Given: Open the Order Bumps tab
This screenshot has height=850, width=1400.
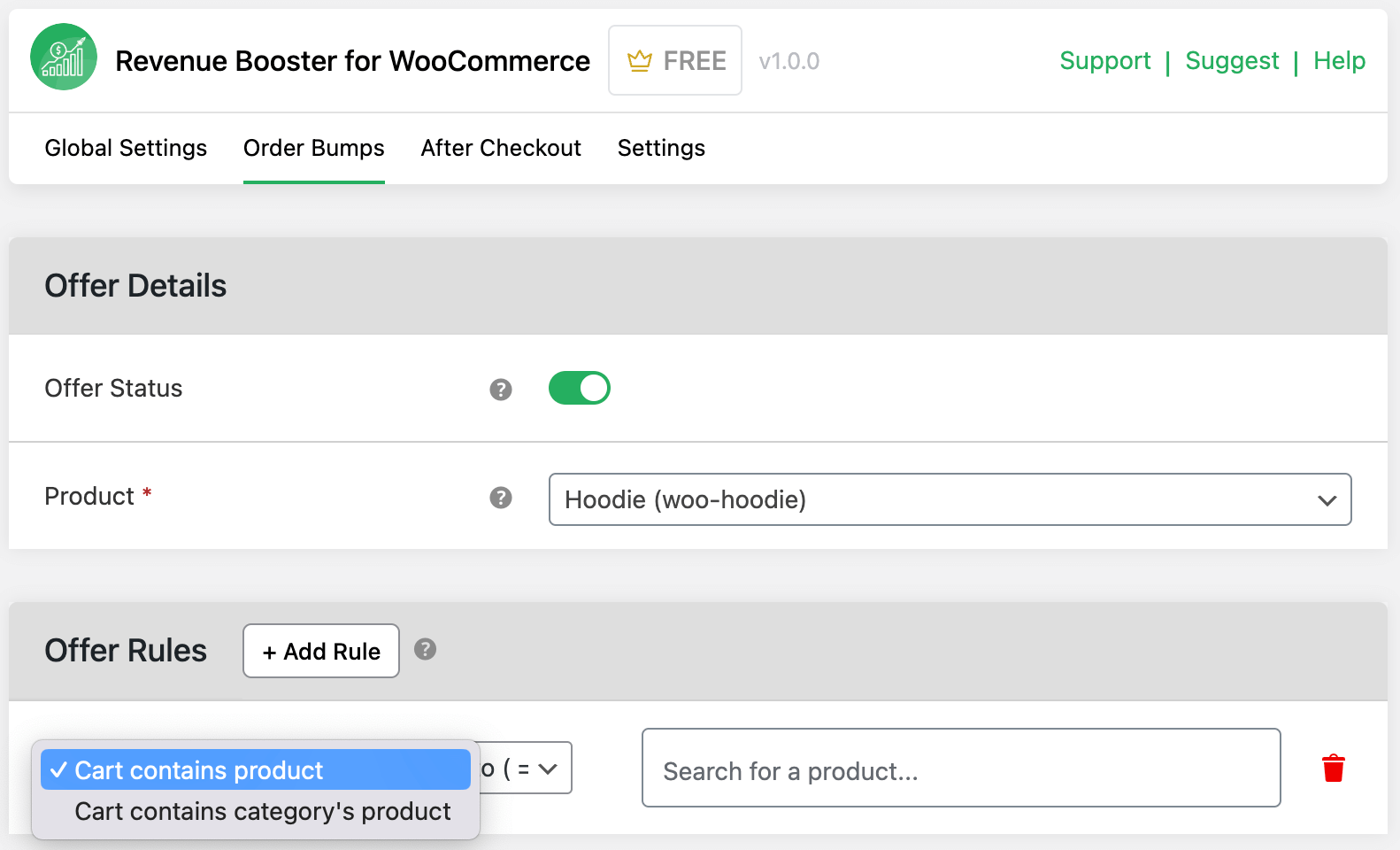Looking at the screenshot, I should (314, 148).
